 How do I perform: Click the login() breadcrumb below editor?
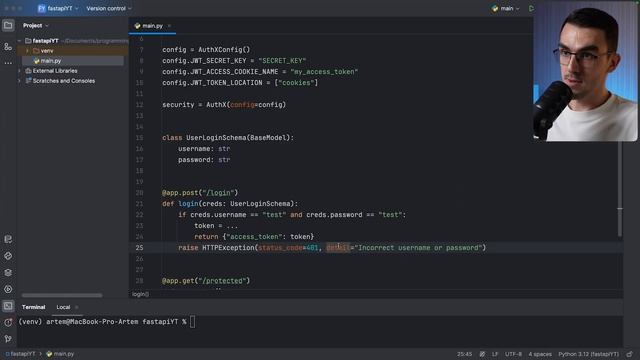click(x=140, y=294)
